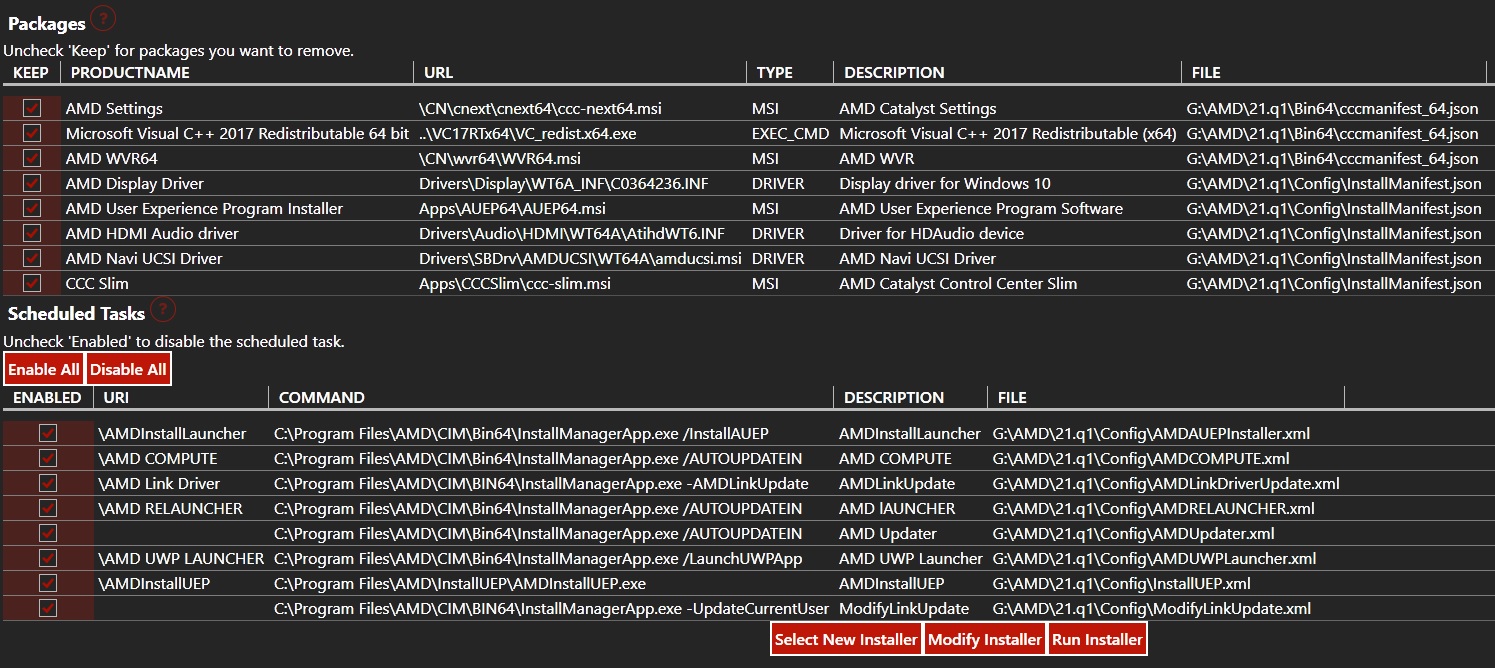Image resolution: width=1495 pixels, height=668 pixels.
Task: Uncheck Keep for AMD HDMI Audio driver
Action: click(x=32, y=233)
